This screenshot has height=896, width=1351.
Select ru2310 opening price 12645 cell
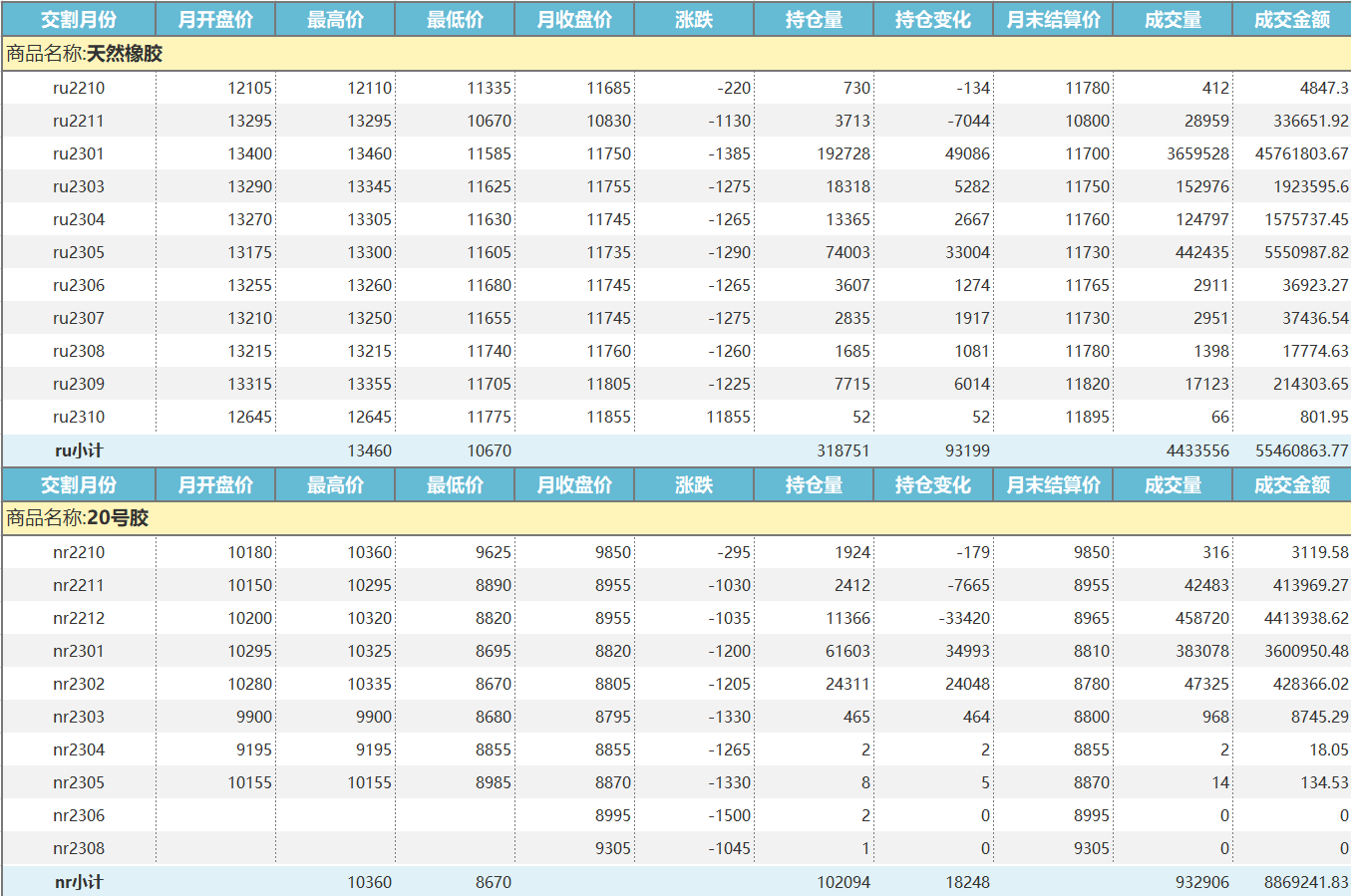pos(249,417)
